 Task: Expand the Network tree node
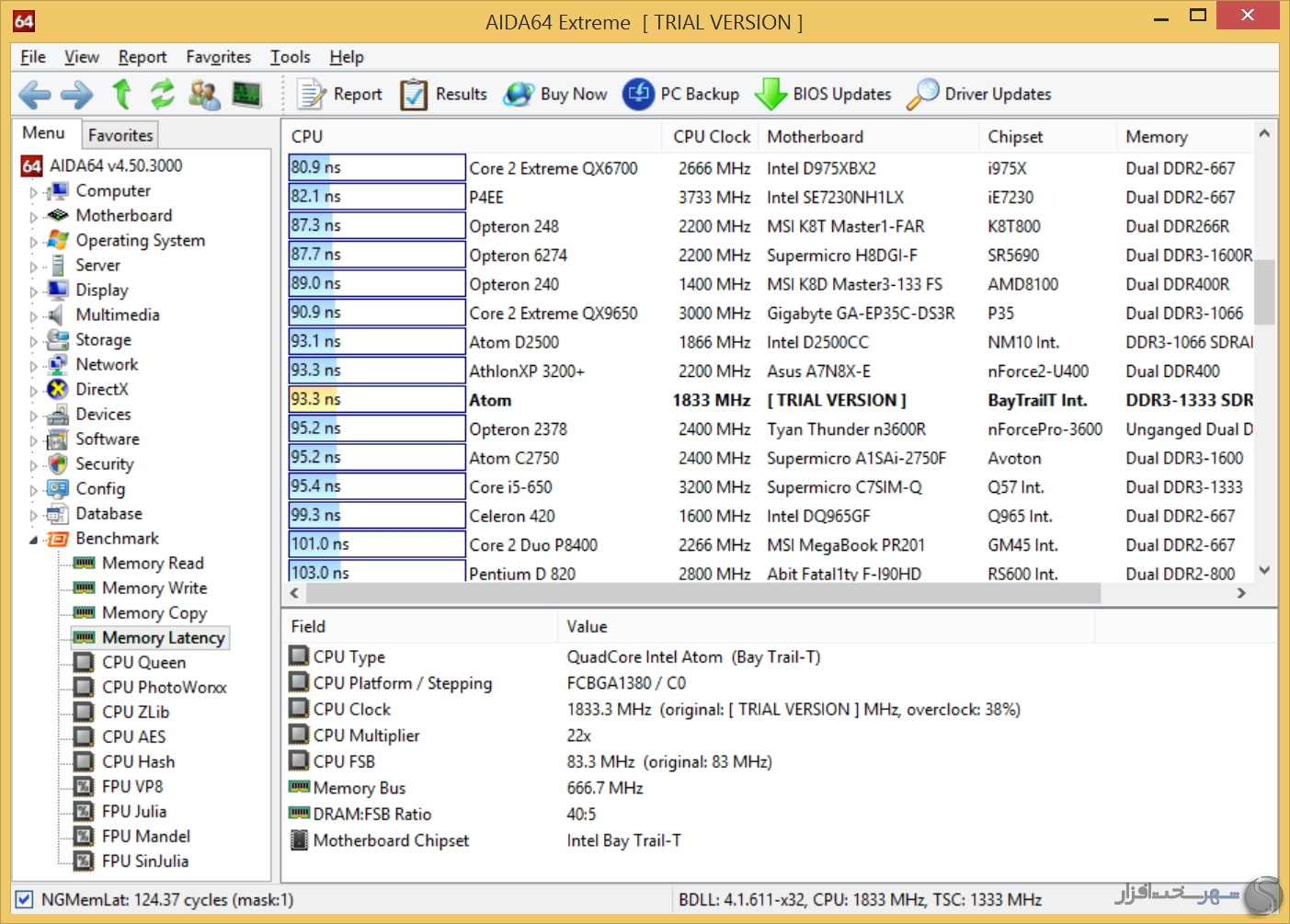click(34, 366)
